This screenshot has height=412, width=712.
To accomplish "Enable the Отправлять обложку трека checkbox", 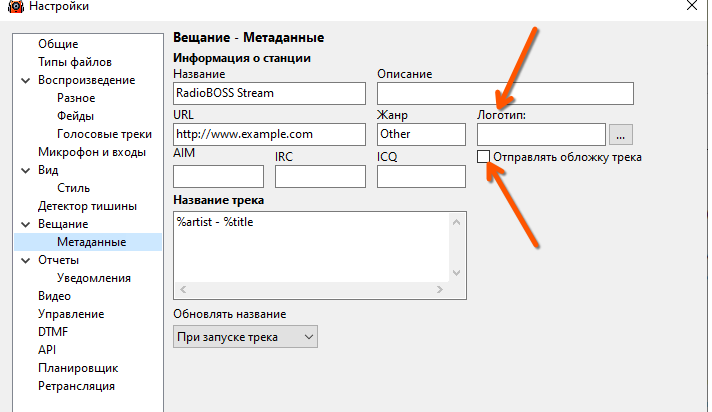I will 484,157.
